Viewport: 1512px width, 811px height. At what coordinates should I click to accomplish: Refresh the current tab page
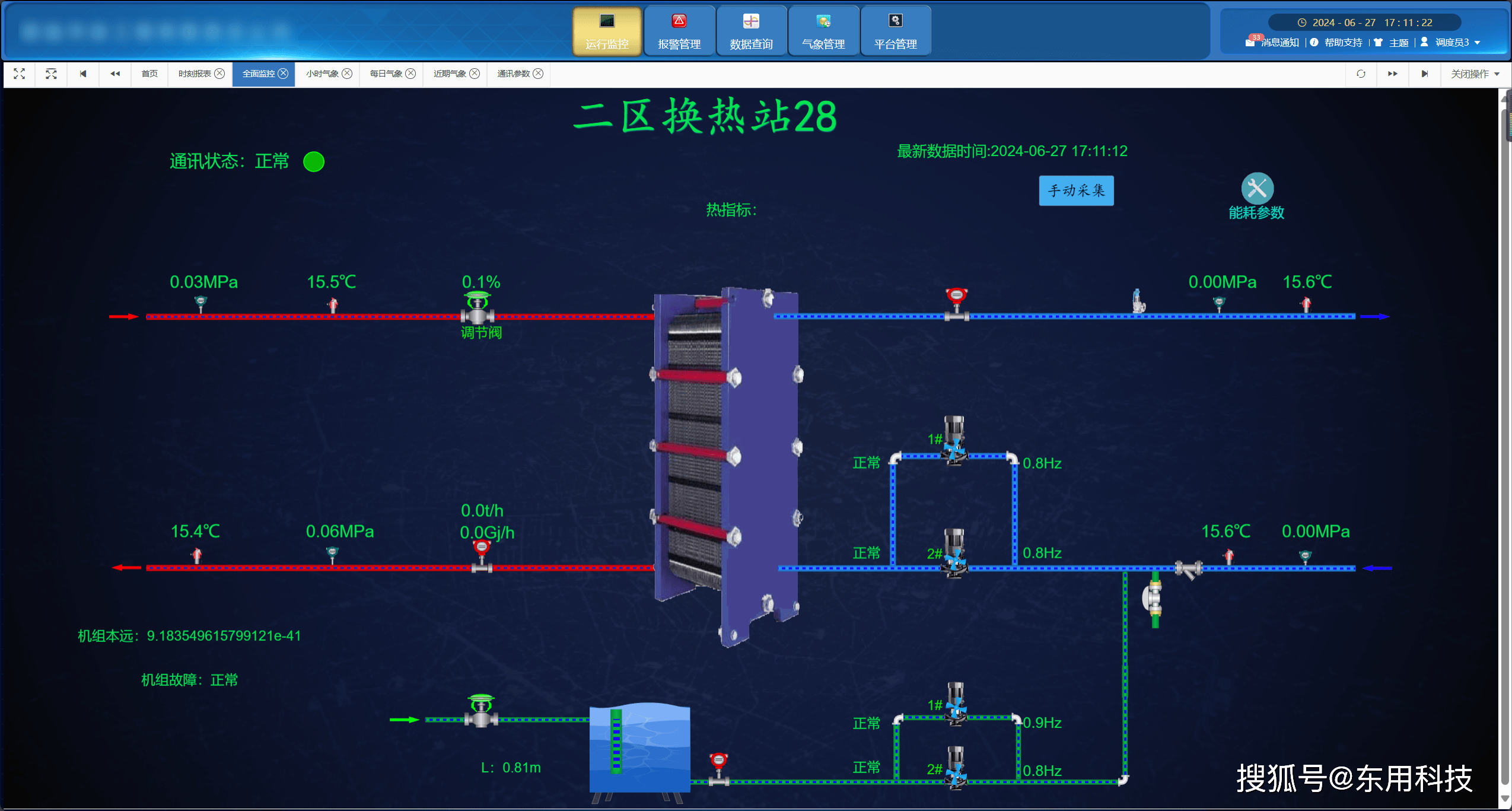[1361, 74]
